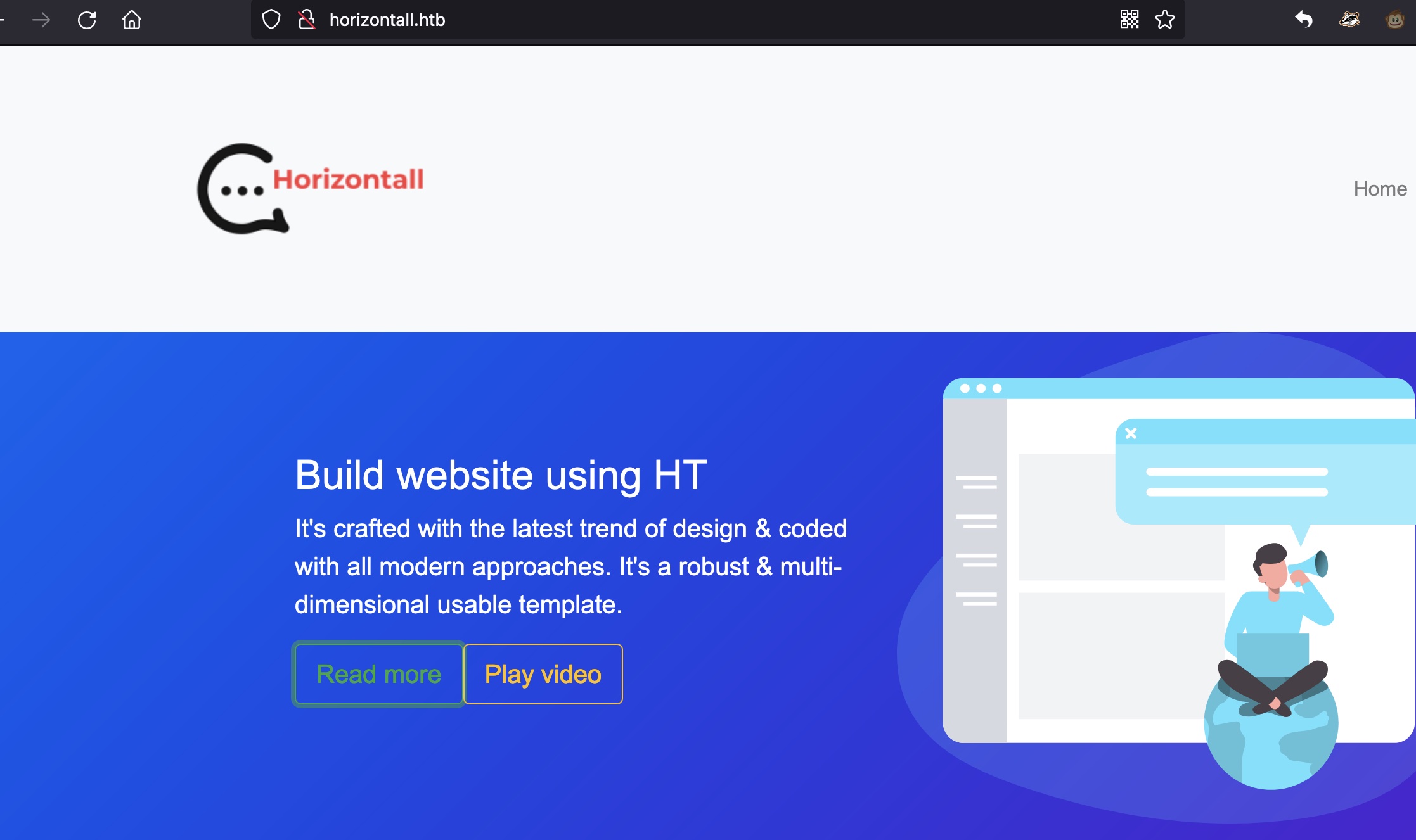This screenshot has height=840, width=1416.
Task: Click the curved back-arrow extension icon
Action: pyautogui.click(x=1304, y=20)
